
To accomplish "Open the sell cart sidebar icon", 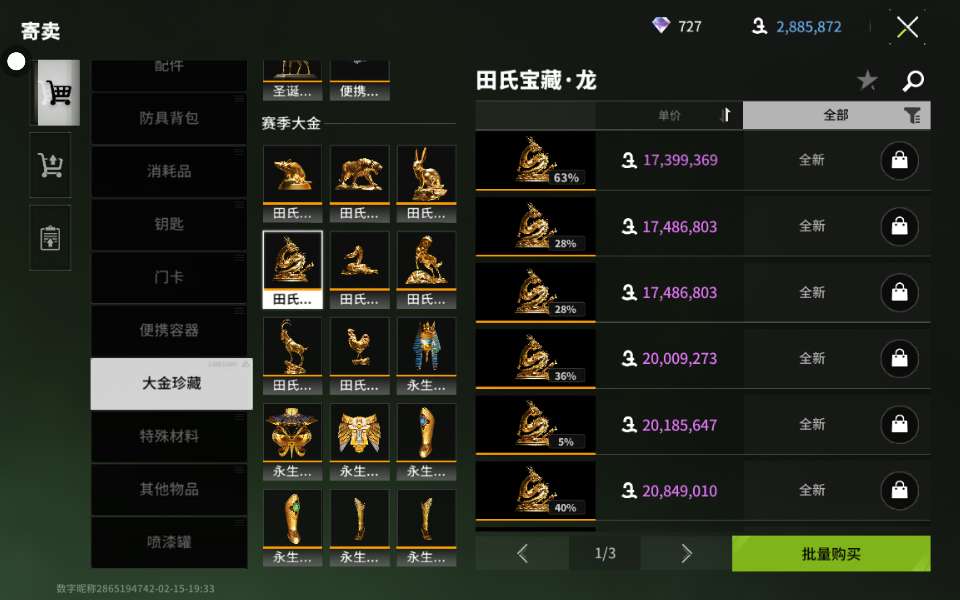I will click(x=50, y=165).
